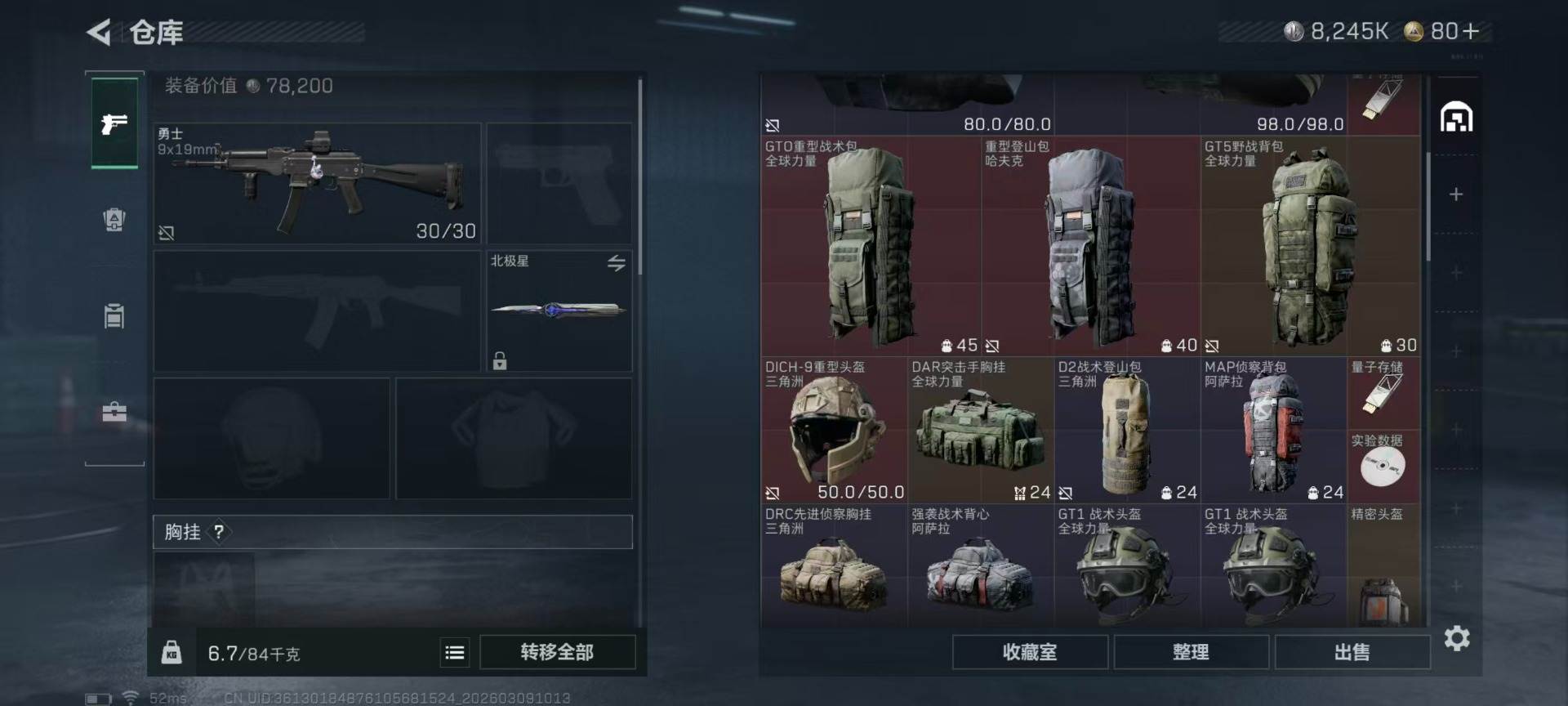Open the backpack loadout sidebar icon
This screenshot has height=706, width=1568.
(x=114, y=219)
